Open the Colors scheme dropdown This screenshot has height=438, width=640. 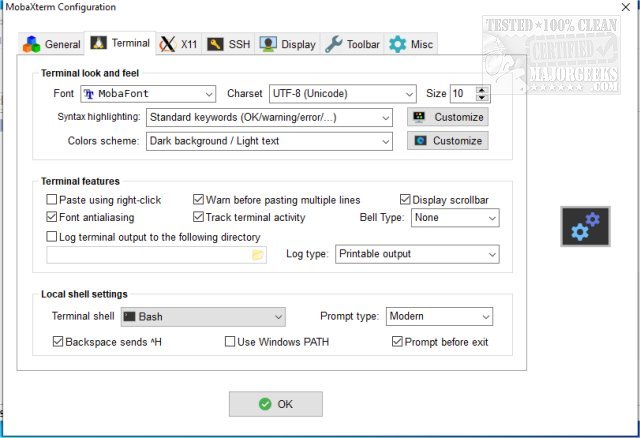coord(269,141)
